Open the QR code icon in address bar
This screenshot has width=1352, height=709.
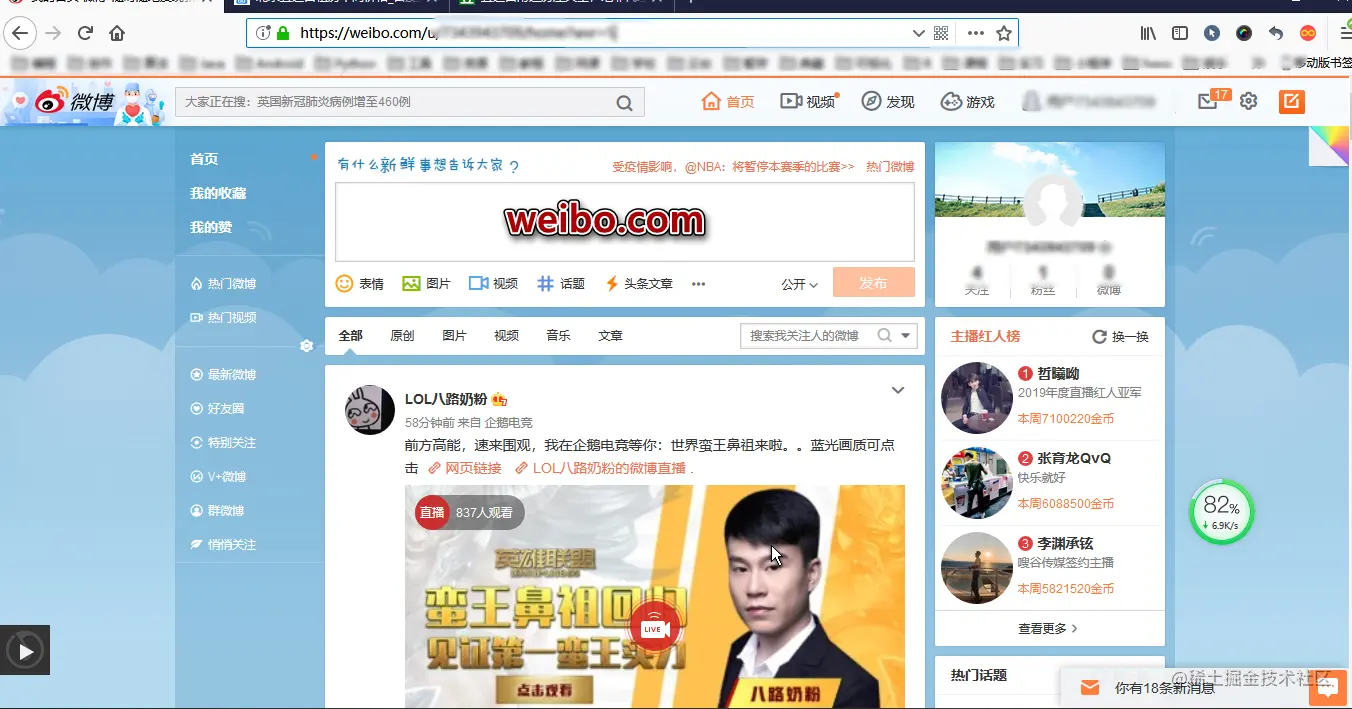(x=941, y=33)
